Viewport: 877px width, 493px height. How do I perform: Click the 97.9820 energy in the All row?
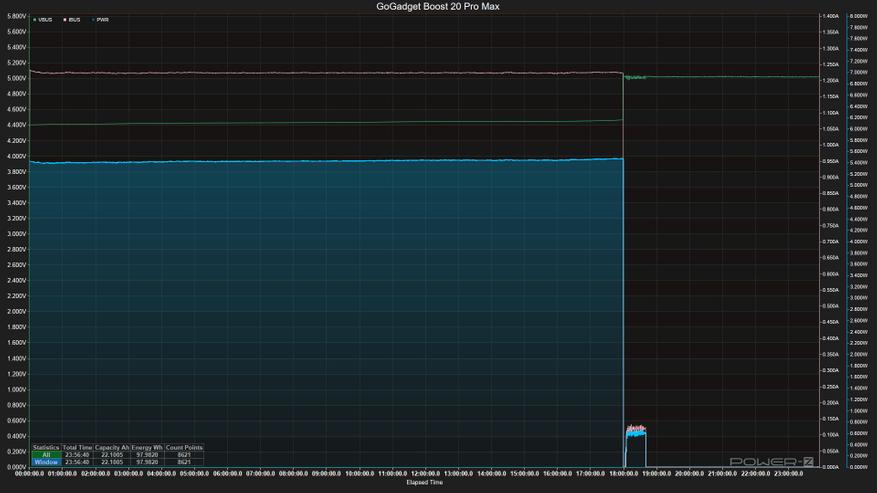(x=147, y=455)
